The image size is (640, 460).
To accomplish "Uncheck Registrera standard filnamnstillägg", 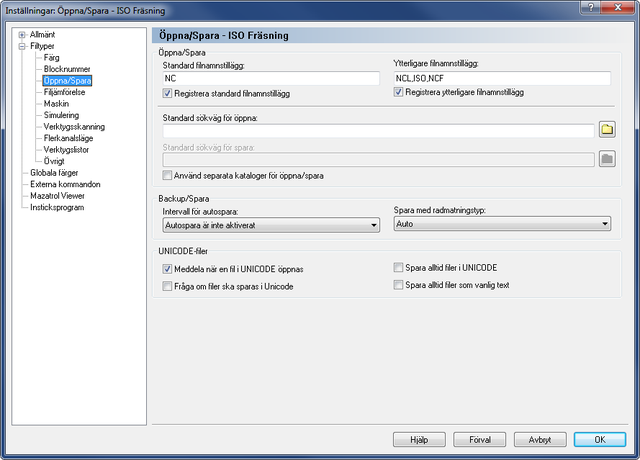I will coord(167,93).
